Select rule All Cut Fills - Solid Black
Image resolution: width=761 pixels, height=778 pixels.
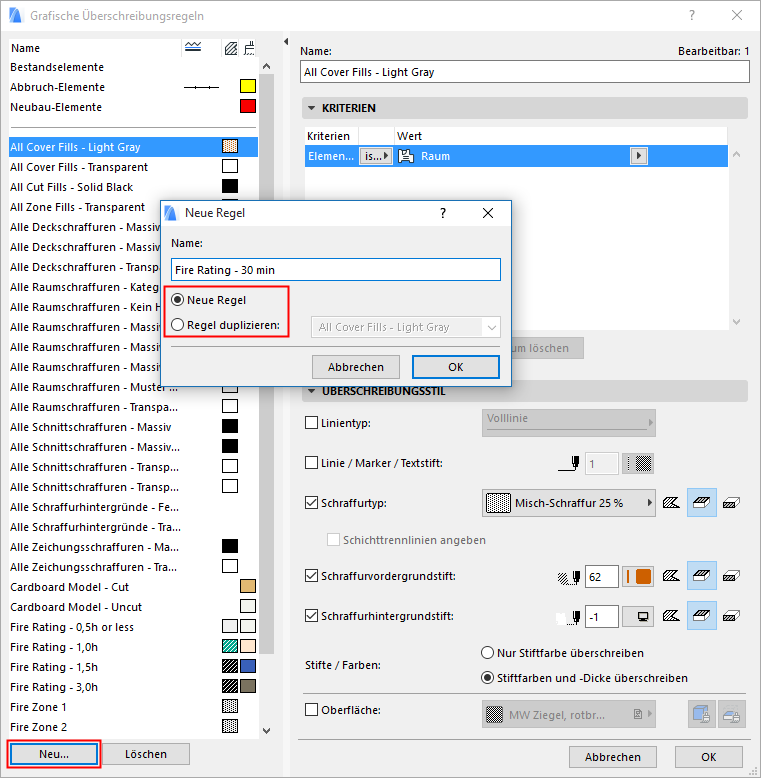(x=133, y=187)
